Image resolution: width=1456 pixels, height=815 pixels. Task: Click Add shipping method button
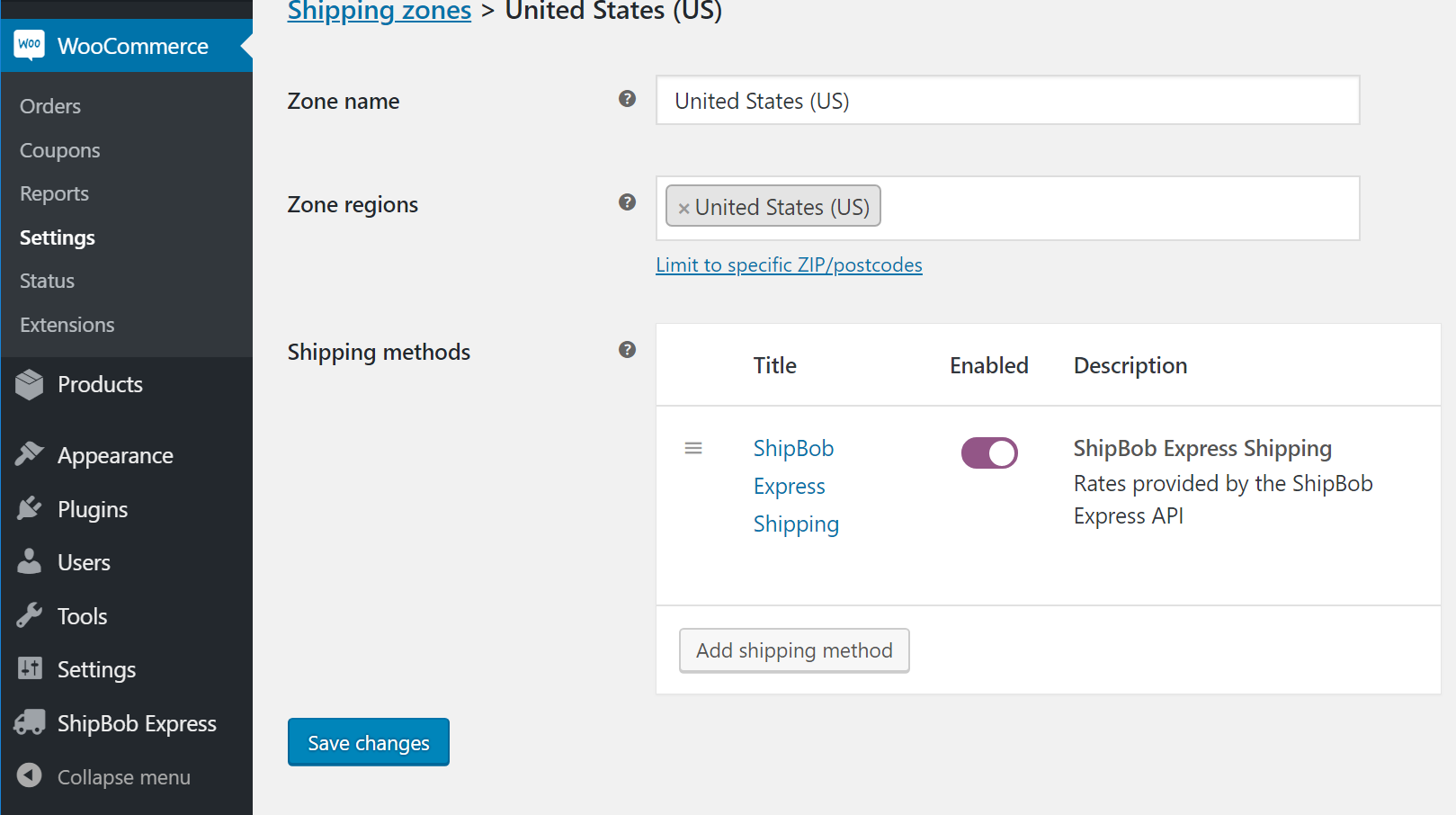click(x=794, y=650)
